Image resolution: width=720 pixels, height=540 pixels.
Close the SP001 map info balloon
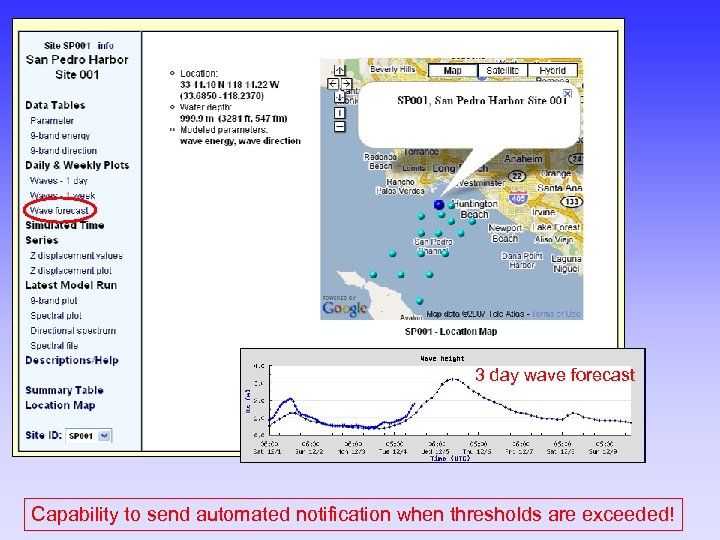[x=568, y=94]
